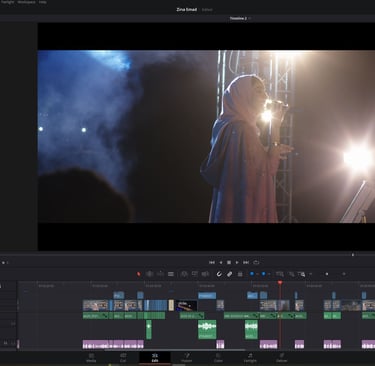This screenshot has width=375, height=366.
Task: Click the custom zoom icon
Action: pos(302,274)
